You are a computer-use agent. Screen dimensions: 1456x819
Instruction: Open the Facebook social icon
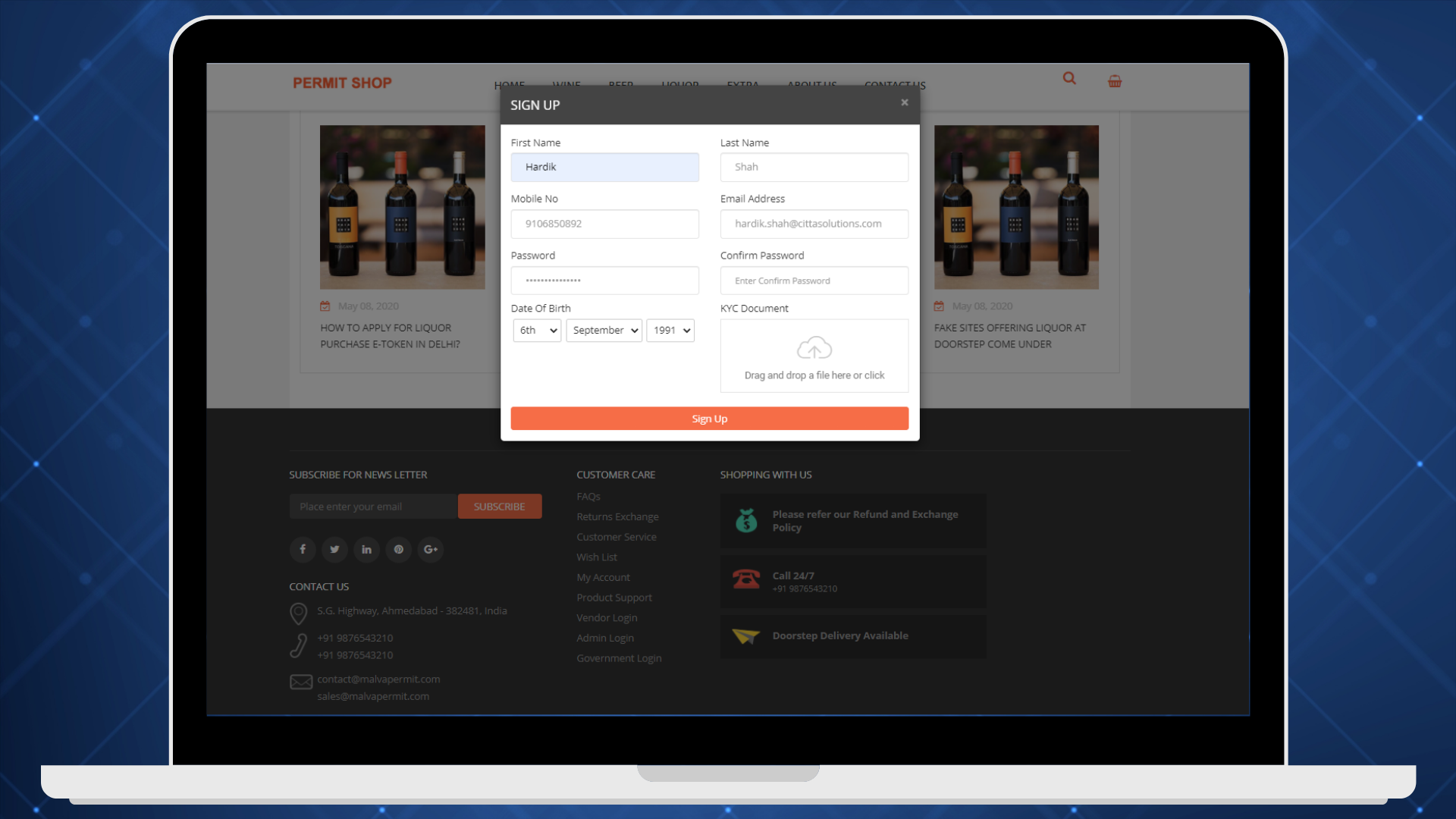point(303,549)
